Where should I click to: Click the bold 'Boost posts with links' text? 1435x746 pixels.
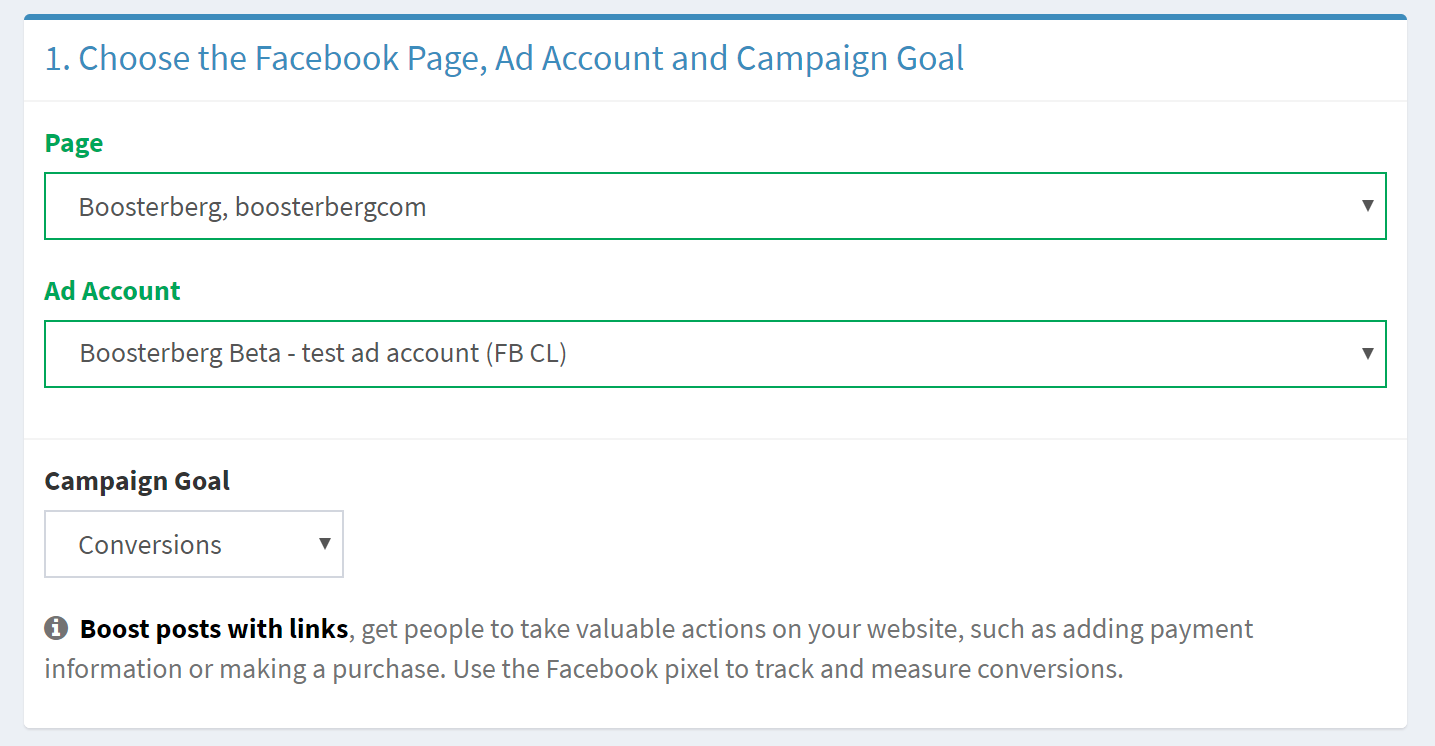pyautogui.click(x=214, y=629)
